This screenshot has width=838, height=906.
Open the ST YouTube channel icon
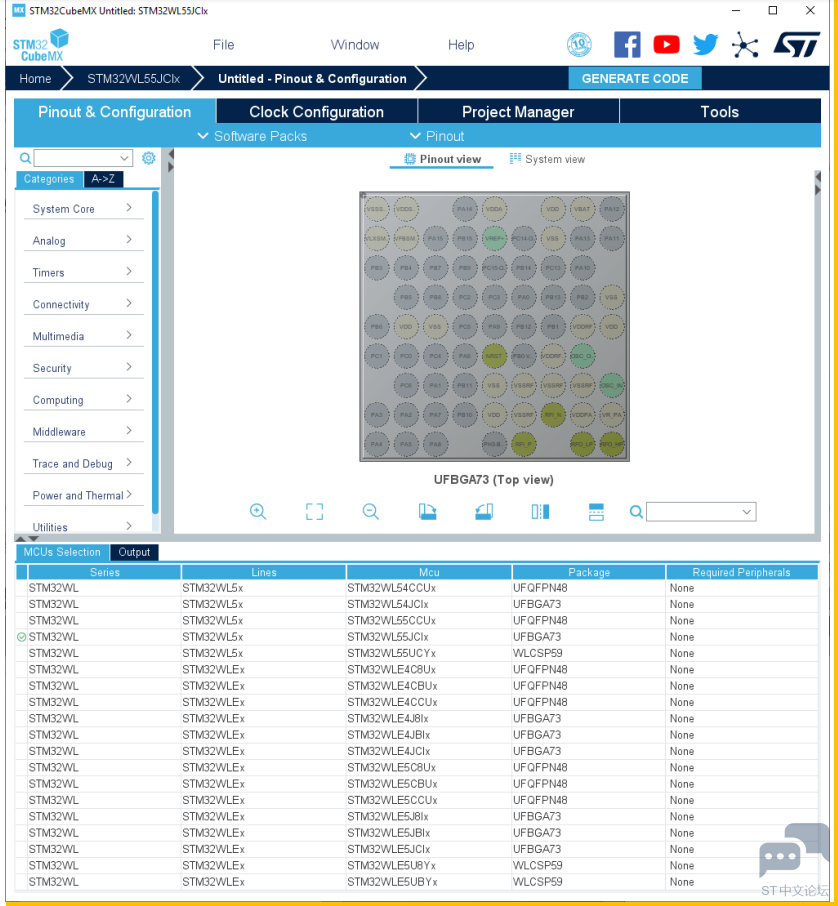pos(666,44)
